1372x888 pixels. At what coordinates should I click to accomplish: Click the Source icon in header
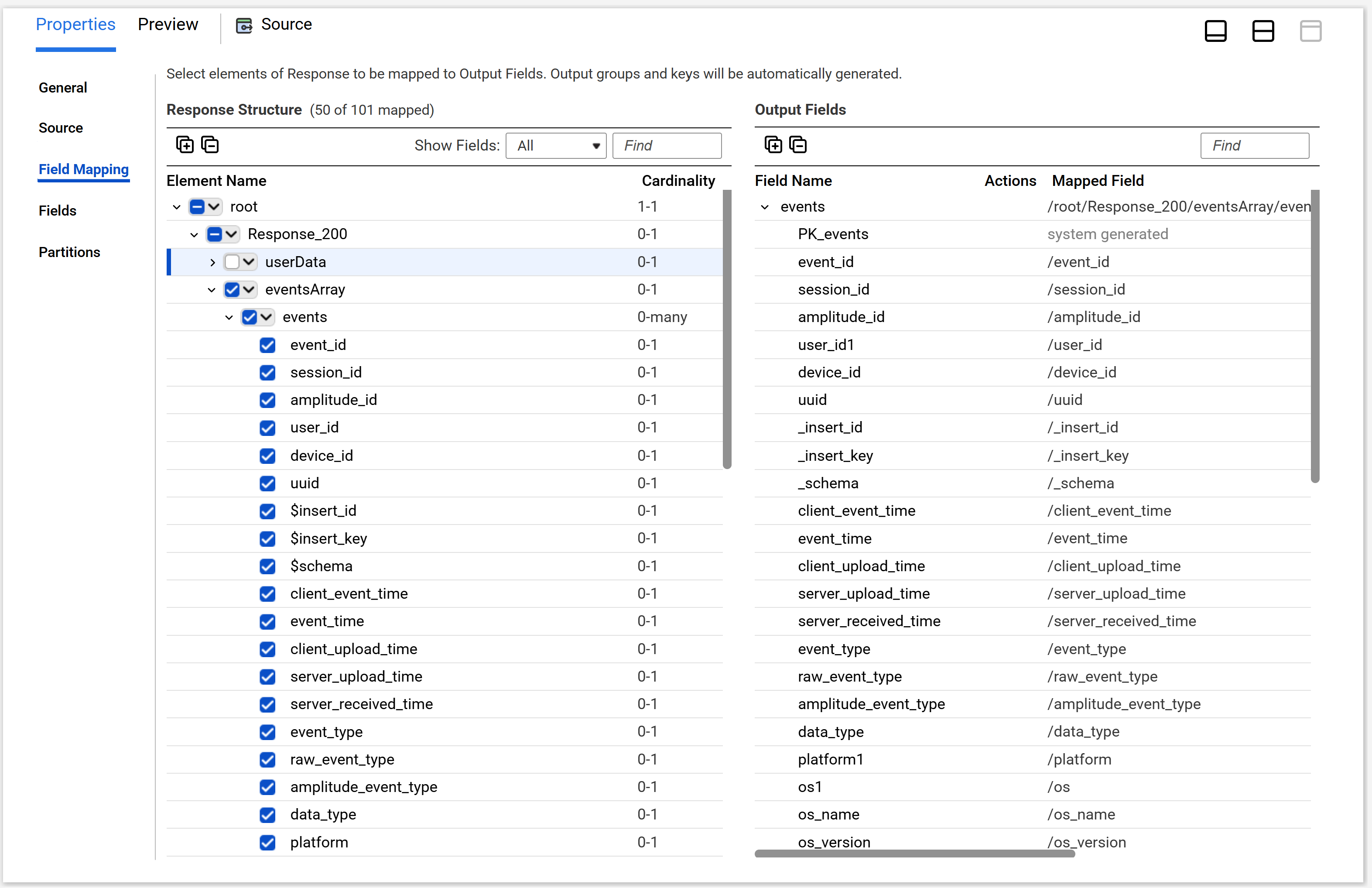pos(244,25)
